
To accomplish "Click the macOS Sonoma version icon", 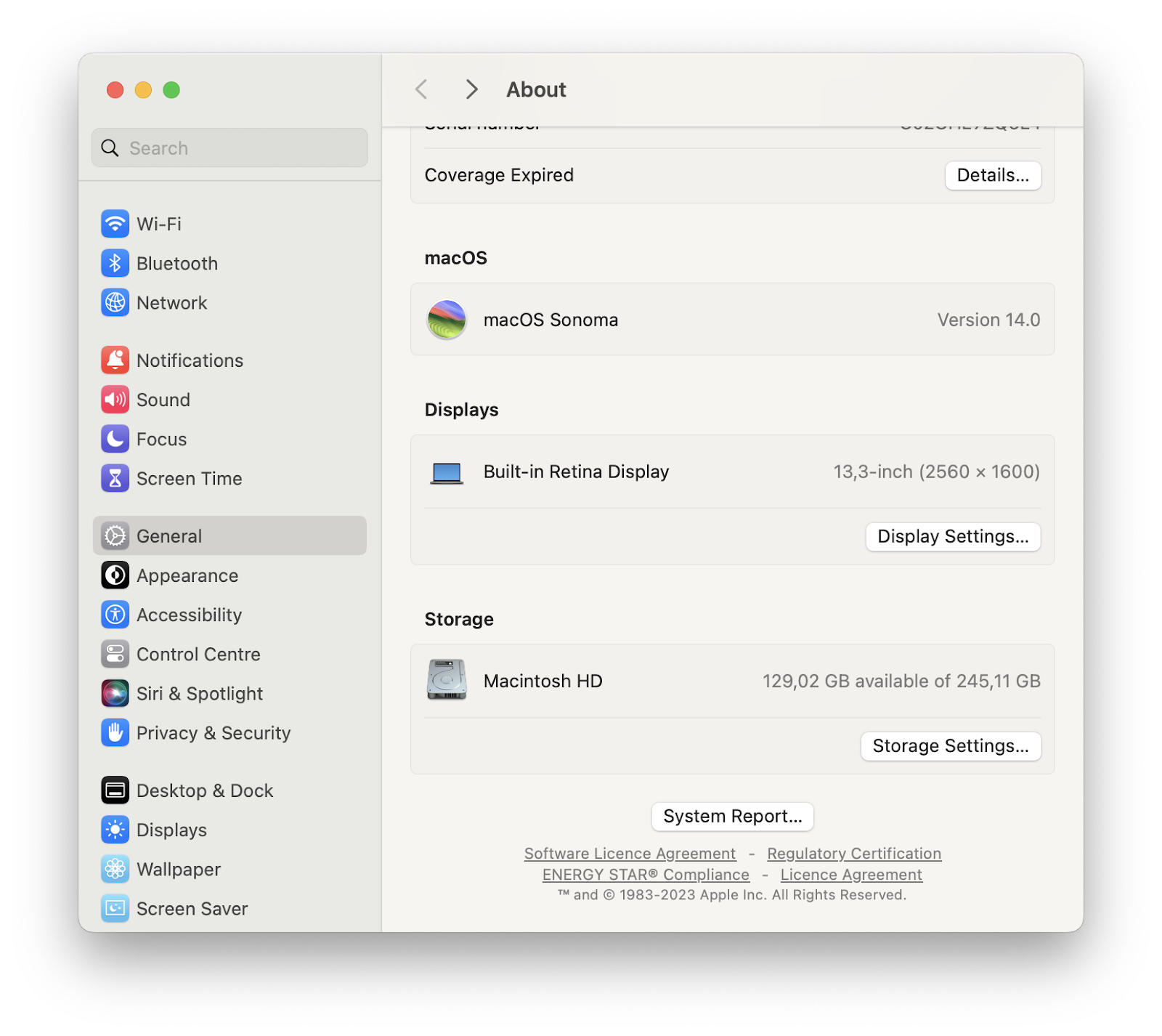I will coord(447,320).
